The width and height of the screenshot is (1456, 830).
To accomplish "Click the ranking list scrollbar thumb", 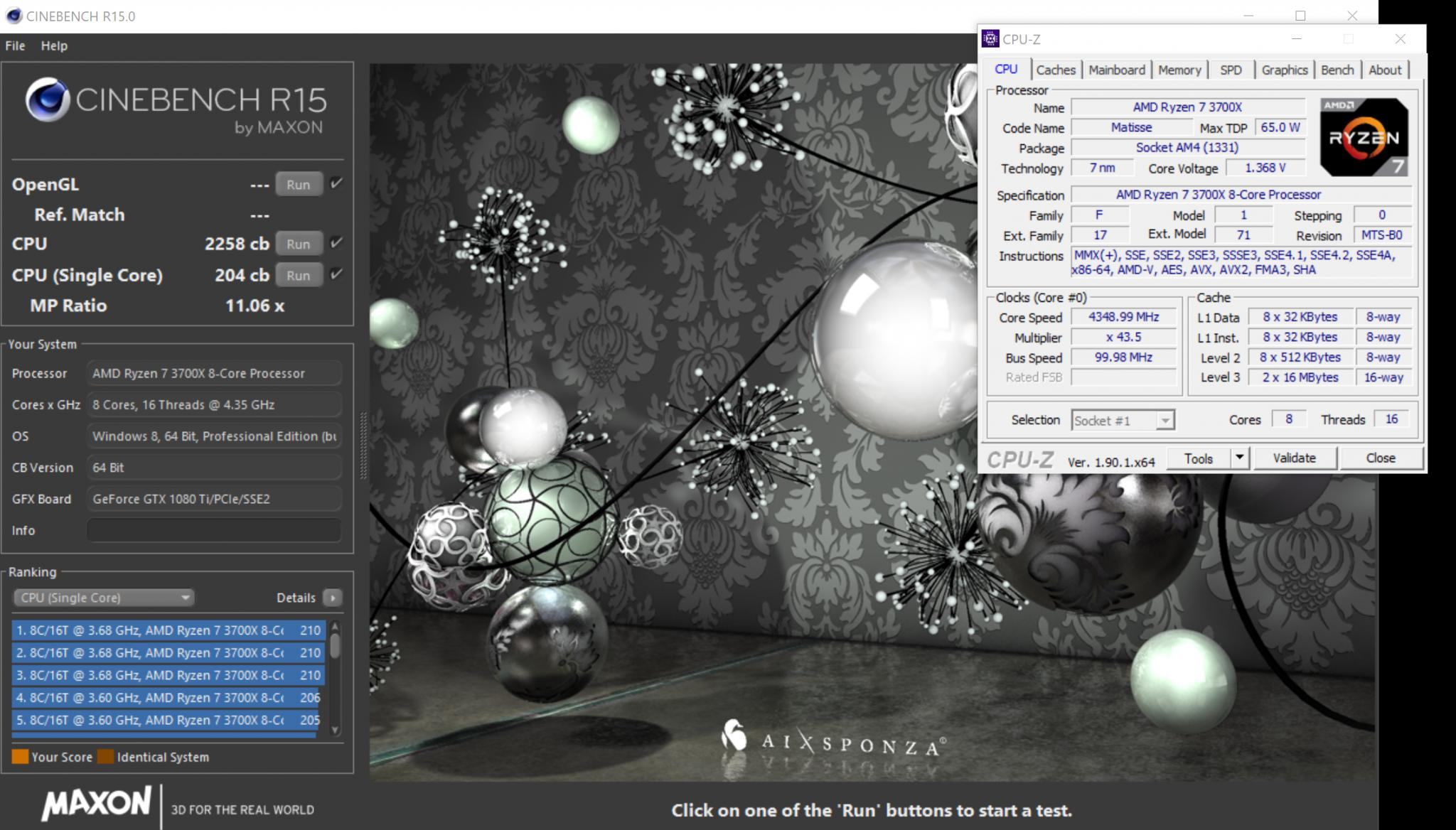I will 335,645.
